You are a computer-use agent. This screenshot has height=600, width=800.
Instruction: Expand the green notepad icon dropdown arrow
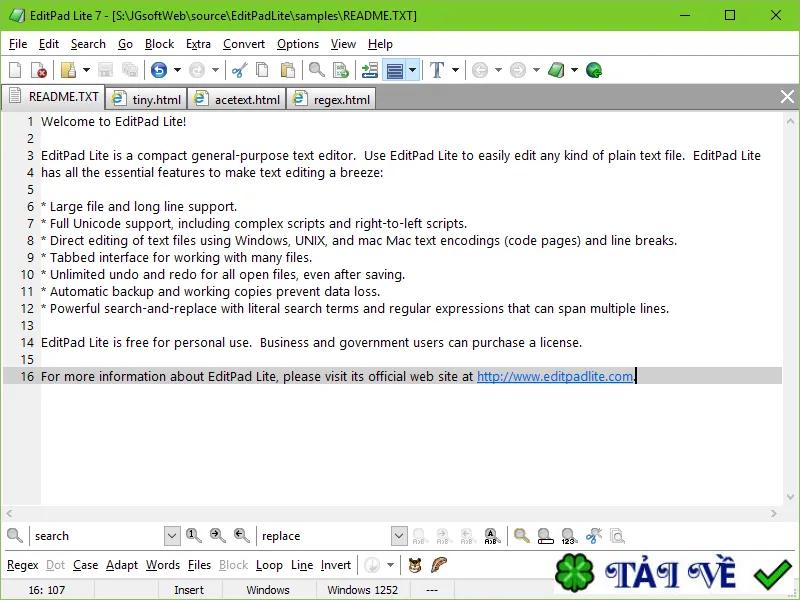pyautogui.click(x=574, y=70)
